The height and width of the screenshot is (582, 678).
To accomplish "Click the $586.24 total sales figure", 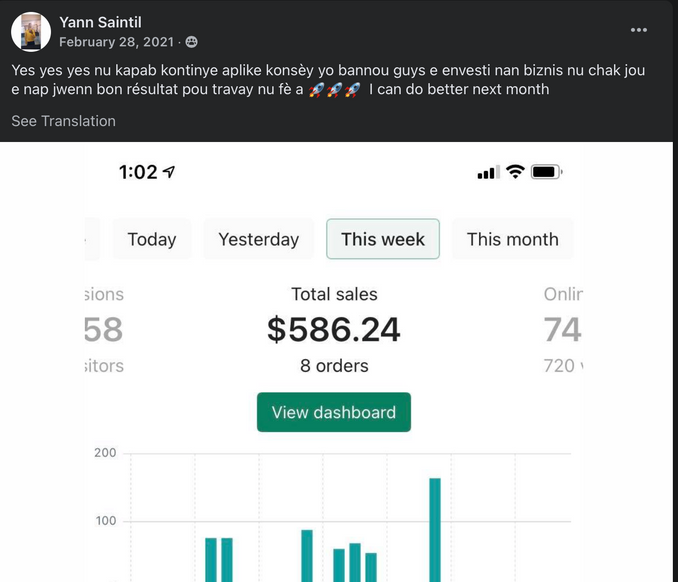I will click(x=334, y=329).
